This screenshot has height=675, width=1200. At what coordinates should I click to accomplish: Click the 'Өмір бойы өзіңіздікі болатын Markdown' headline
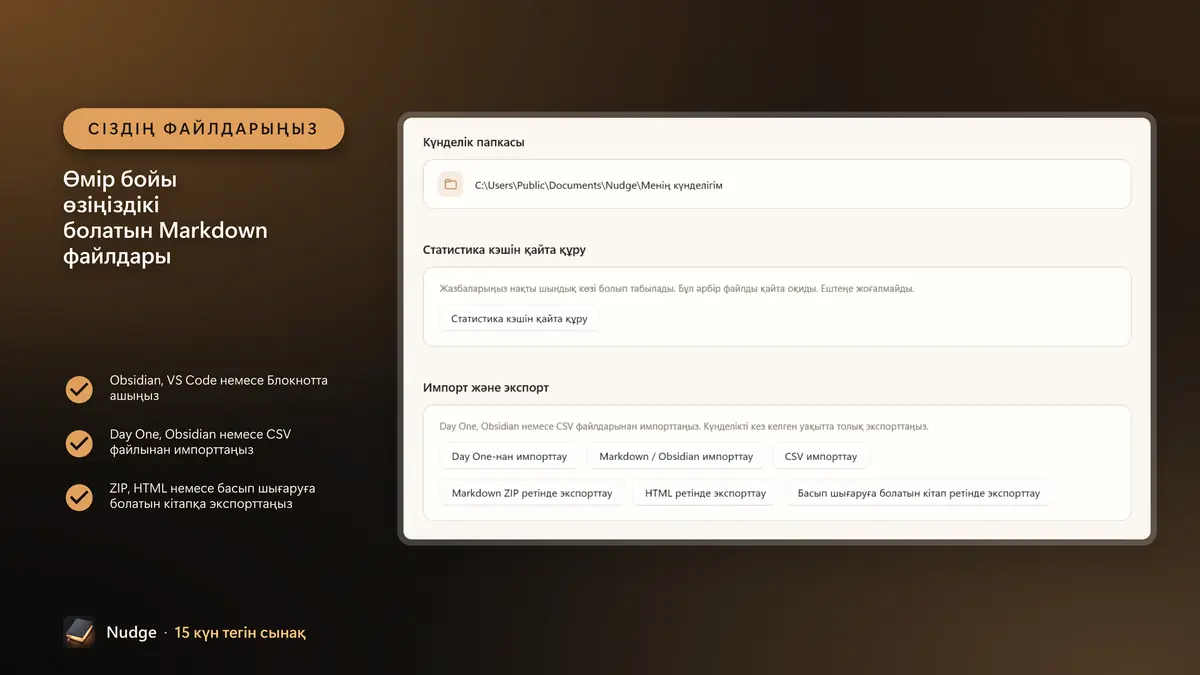[165, 218]
